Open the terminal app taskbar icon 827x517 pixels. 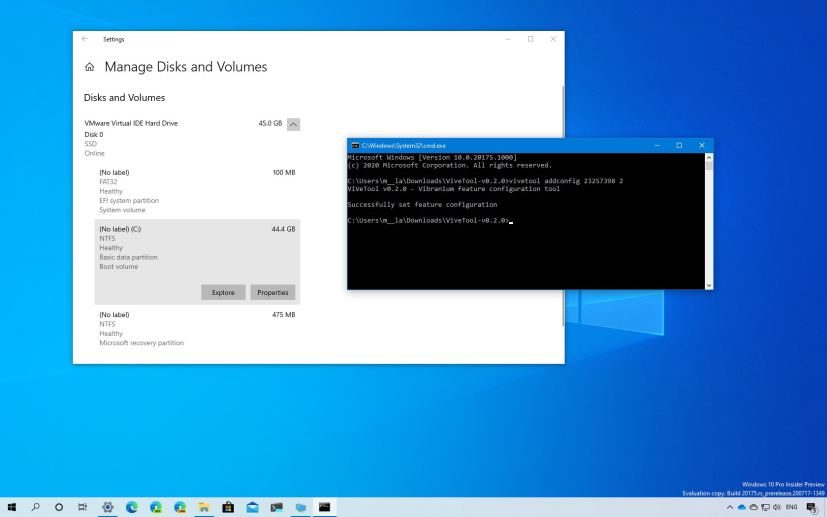click(276, 507)
